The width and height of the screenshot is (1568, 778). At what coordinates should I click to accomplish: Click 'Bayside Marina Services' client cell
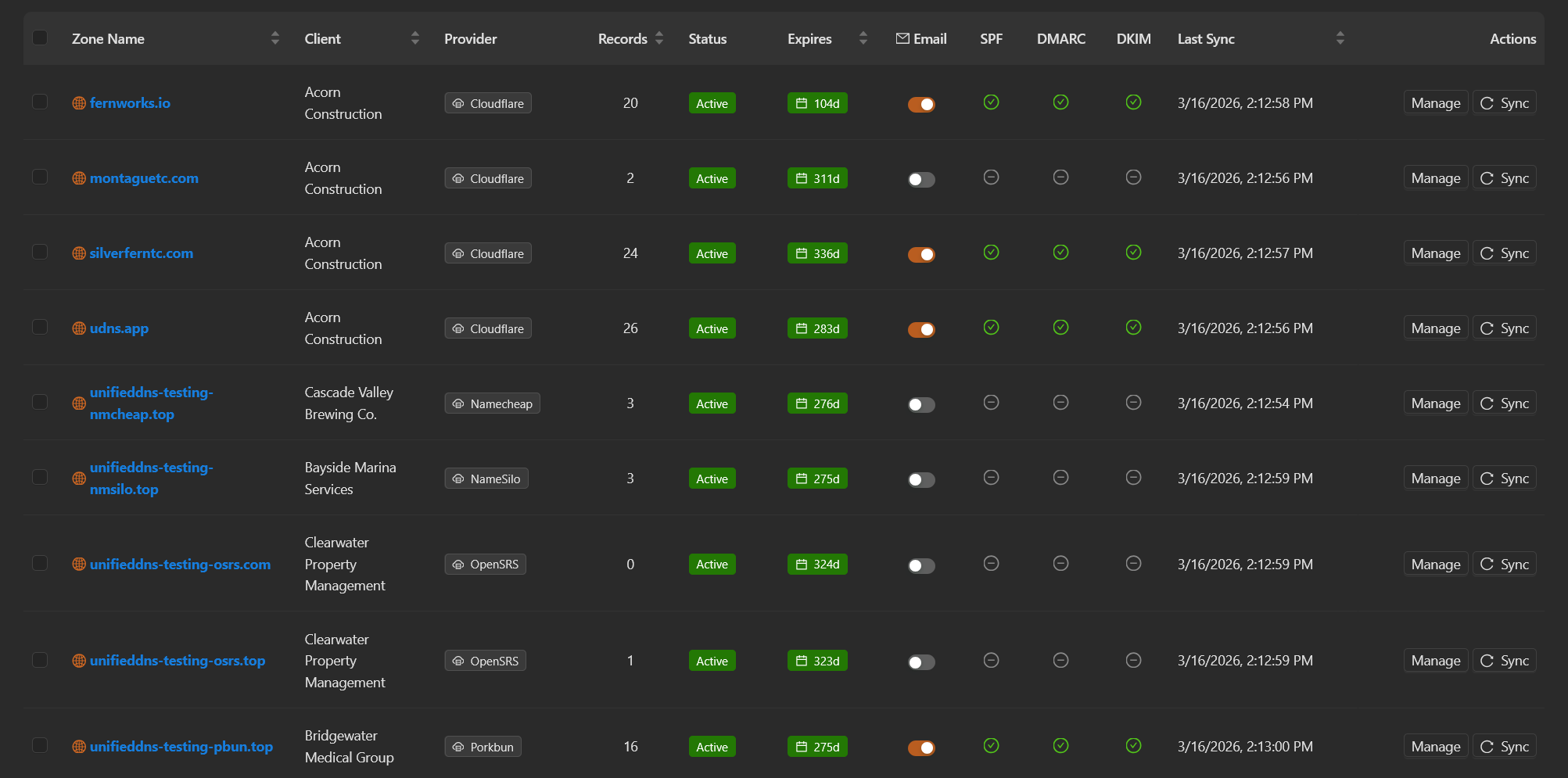point(350,479)
